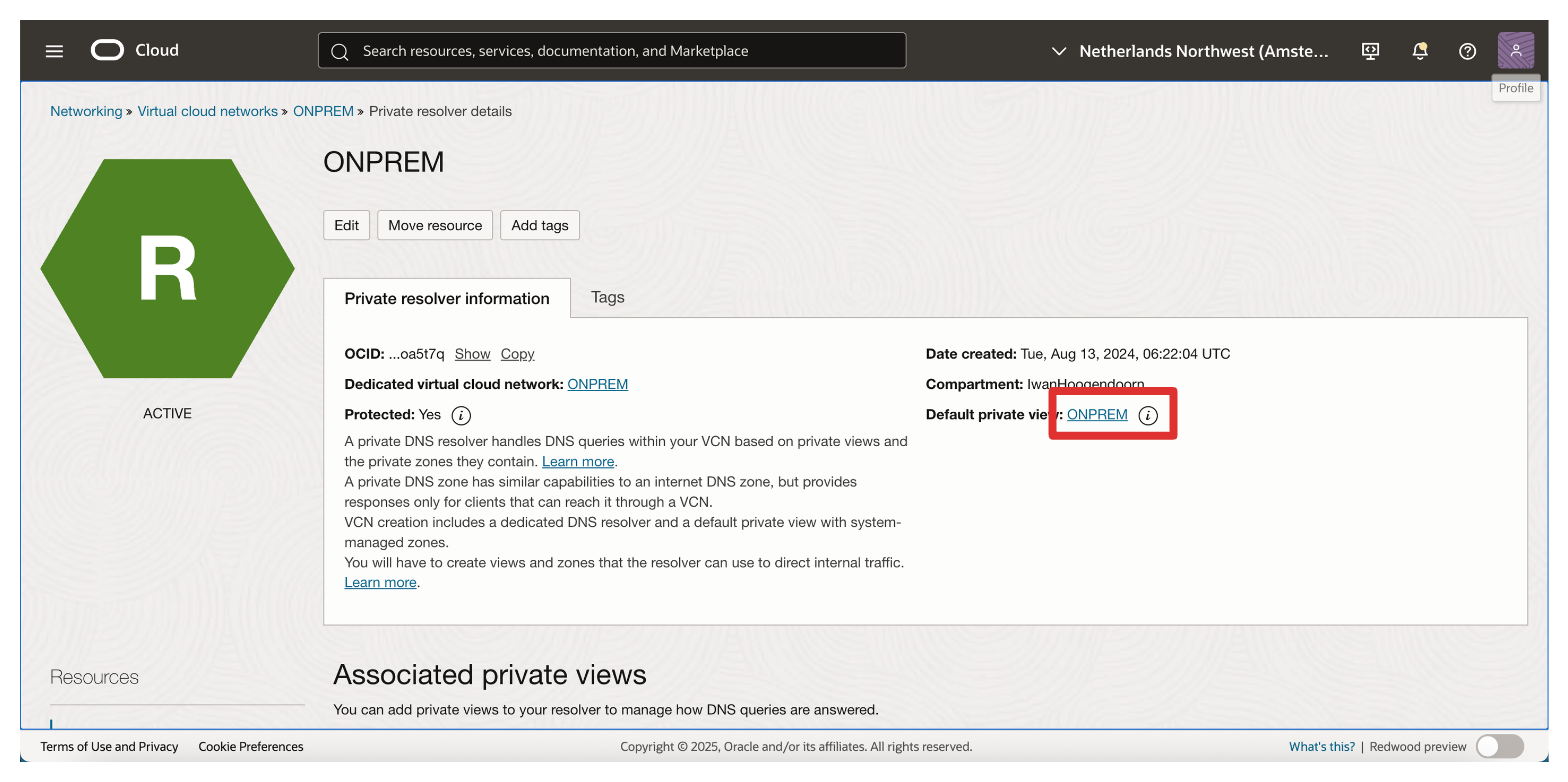Show the full OCID
Viewport: 1568px width, 782px height.
(x=472, y=354)
